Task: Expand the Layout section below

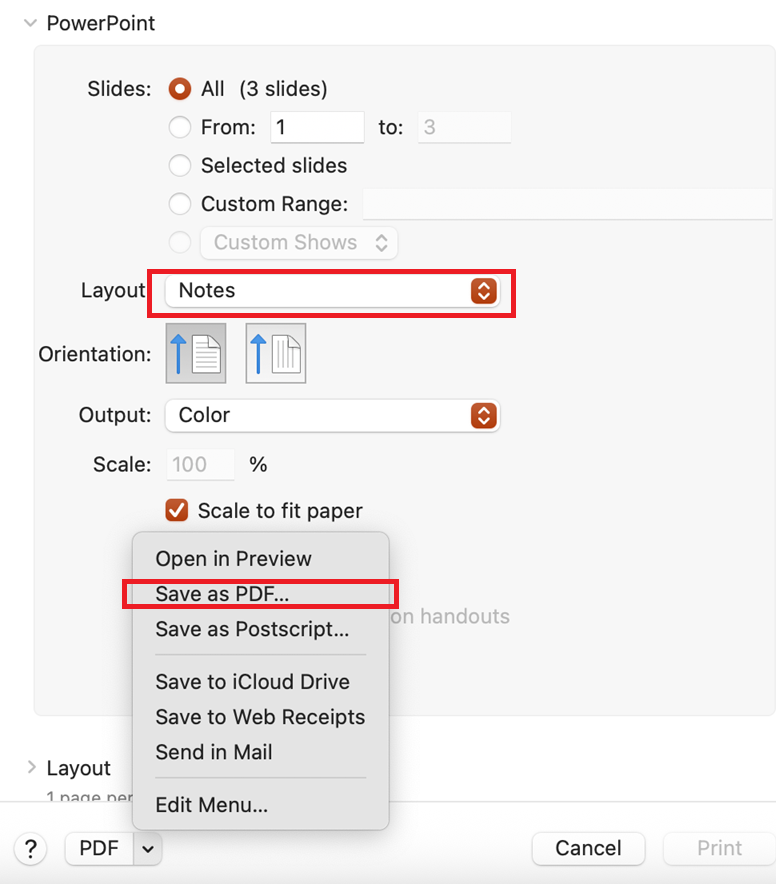Action: (32, 767)
